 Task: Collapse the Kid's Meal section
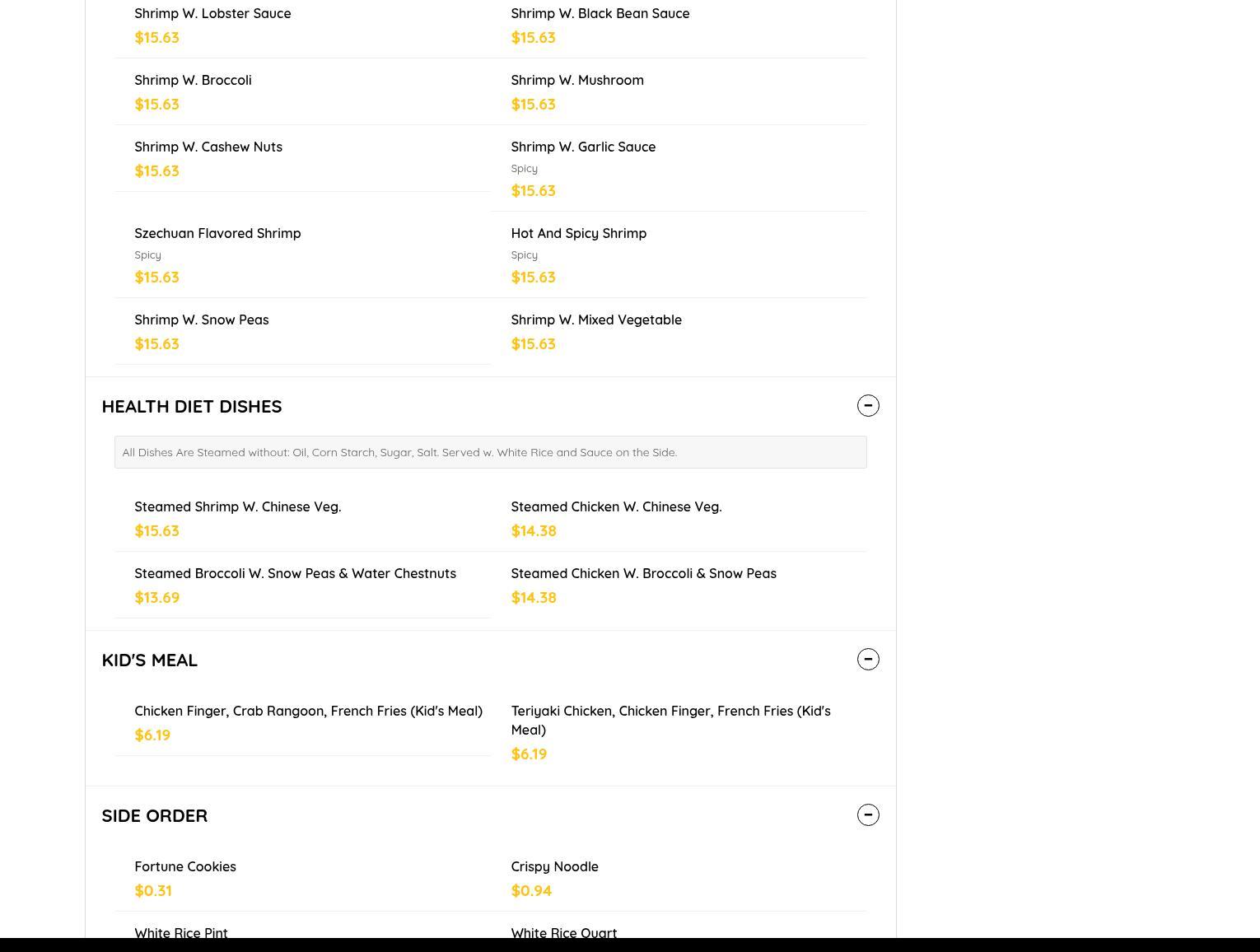[868, 660]
